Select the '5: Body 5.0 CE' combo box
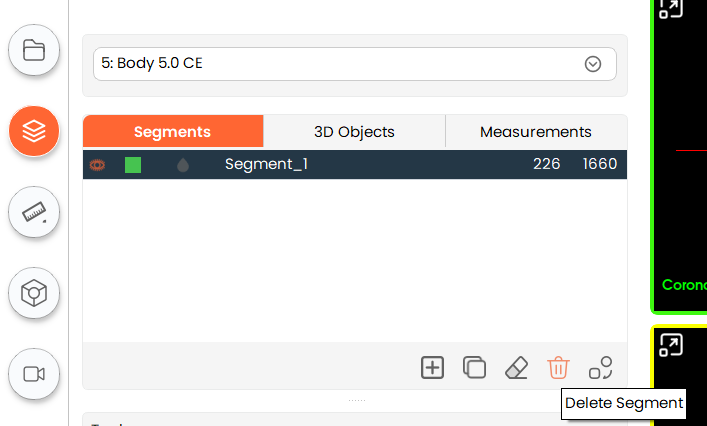 [x=340, y=64]
